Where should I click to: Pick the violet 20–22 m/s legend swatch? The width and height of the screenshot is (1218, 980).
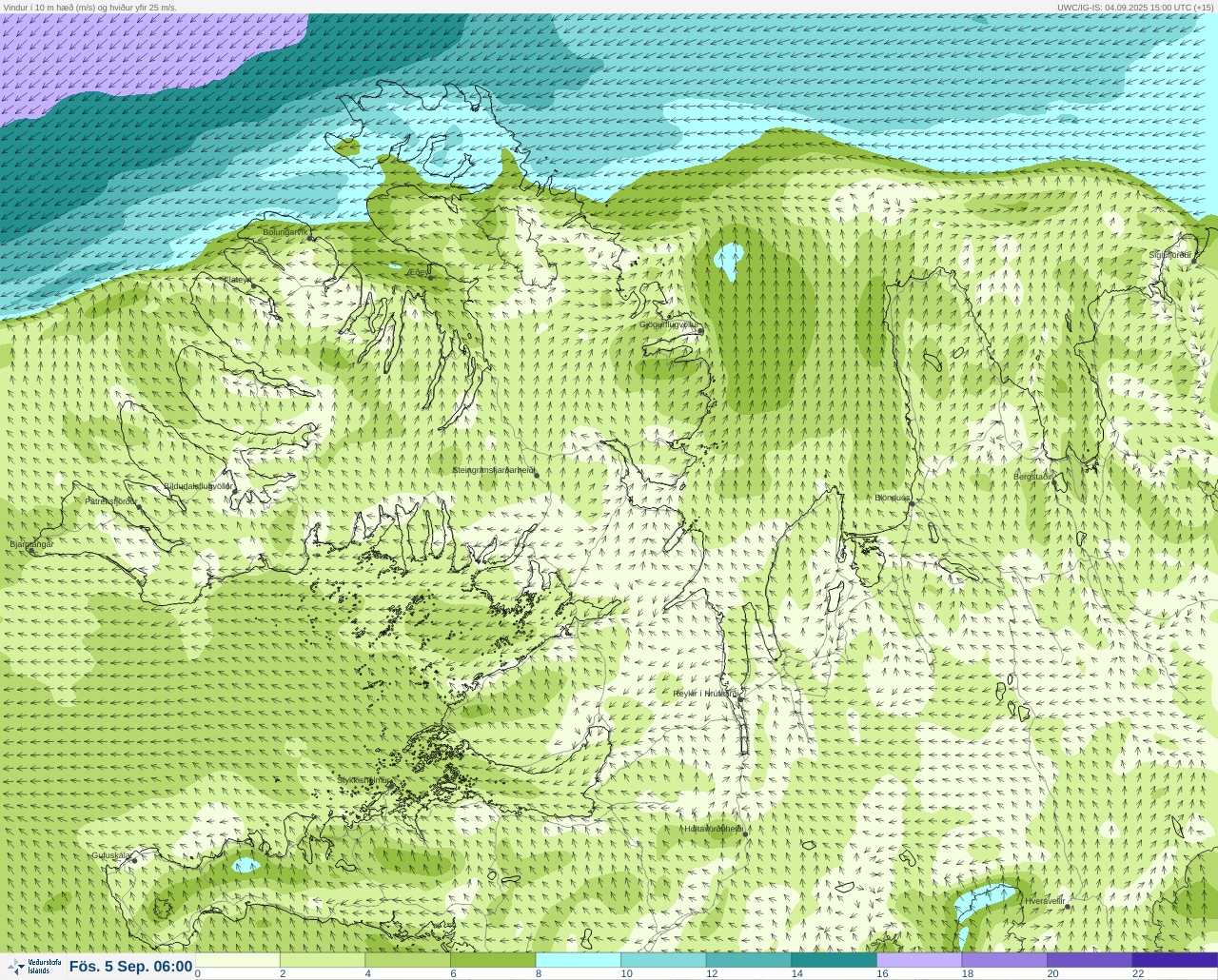pyautogui.click(x=1090, y=960)
